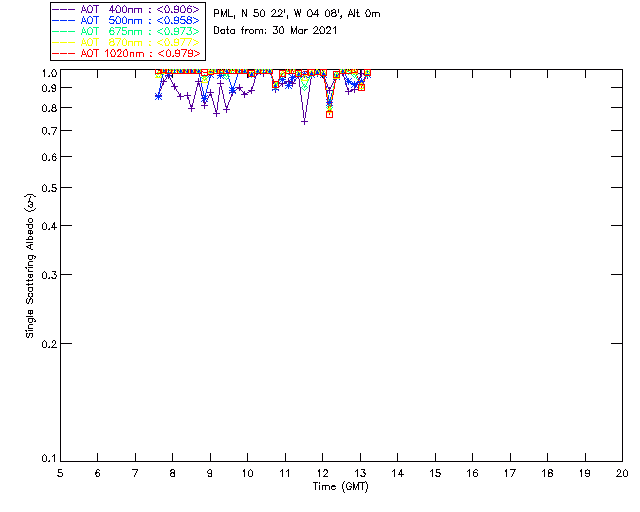
Task: Click the first blue asterisk data point
Action: click(158, 97)
